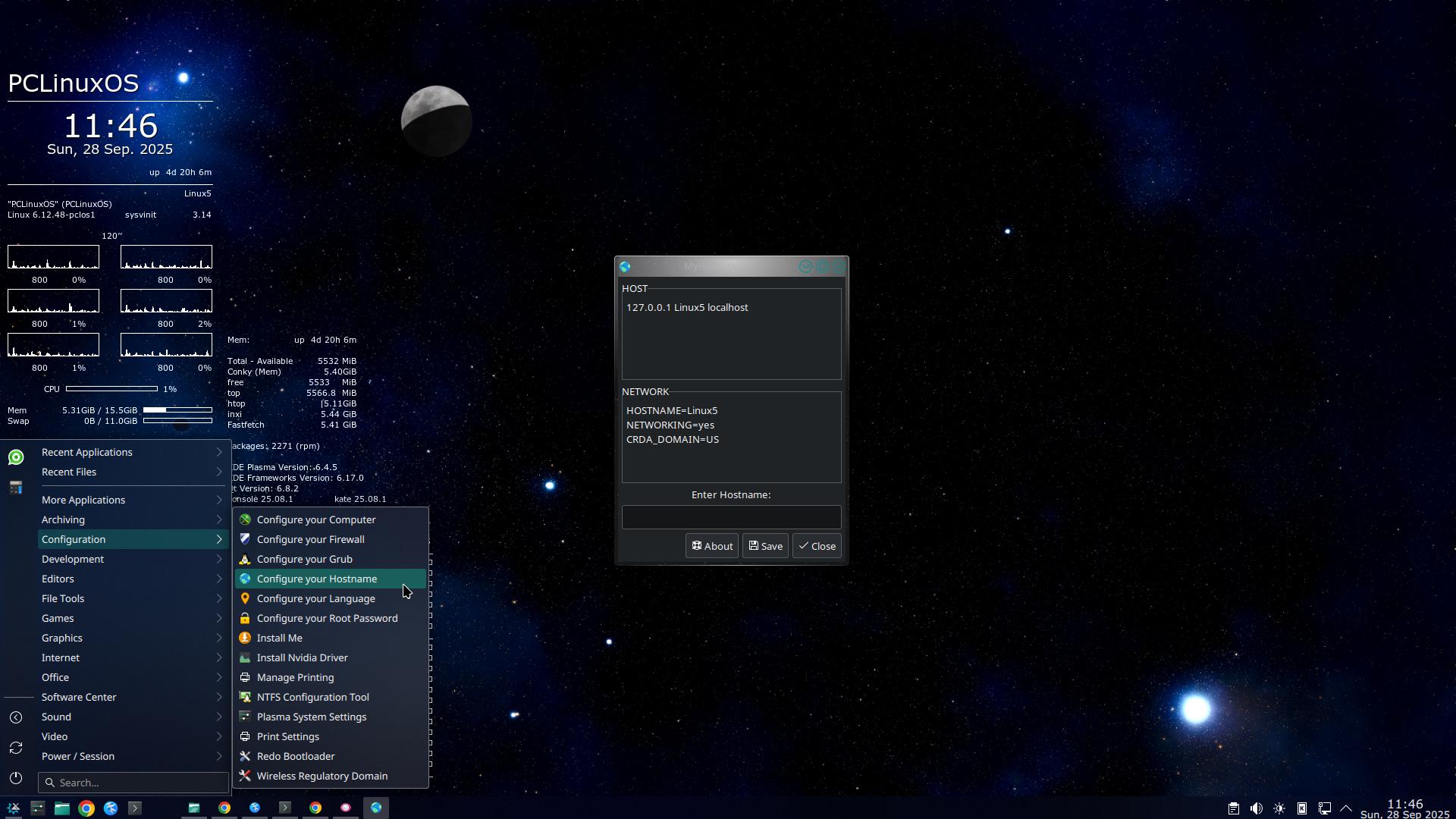Click Save in the hostname dialog
Screen dimensions: 1456x819
coord(765,546)
